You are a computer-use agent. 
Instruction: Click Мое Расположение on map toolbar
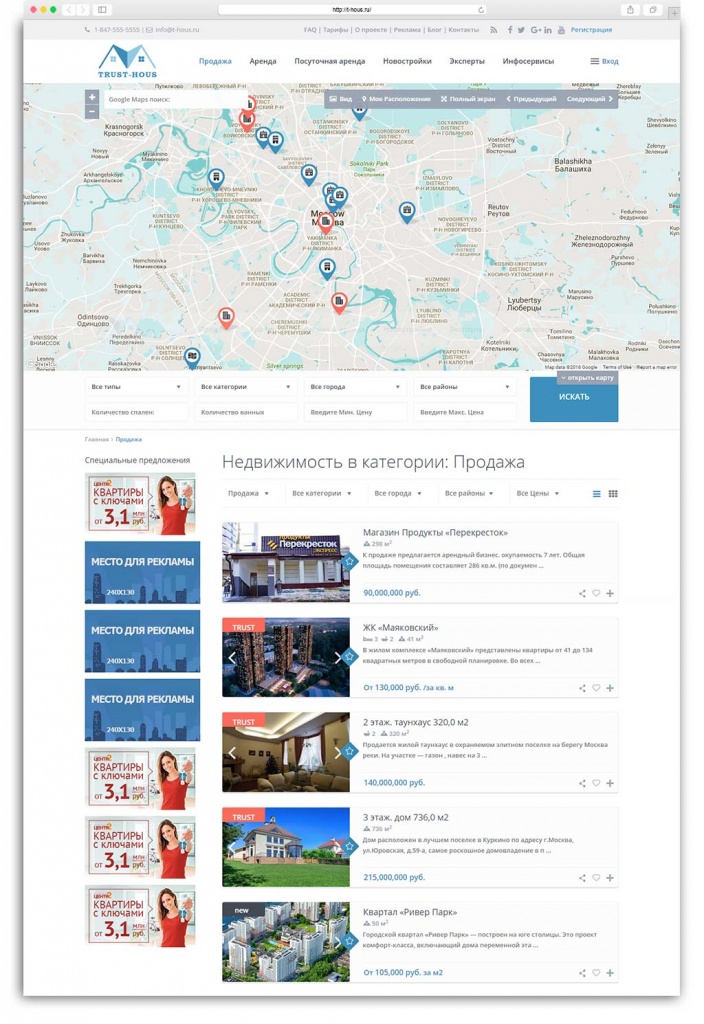pyautogui.click(x=396, y=99)
